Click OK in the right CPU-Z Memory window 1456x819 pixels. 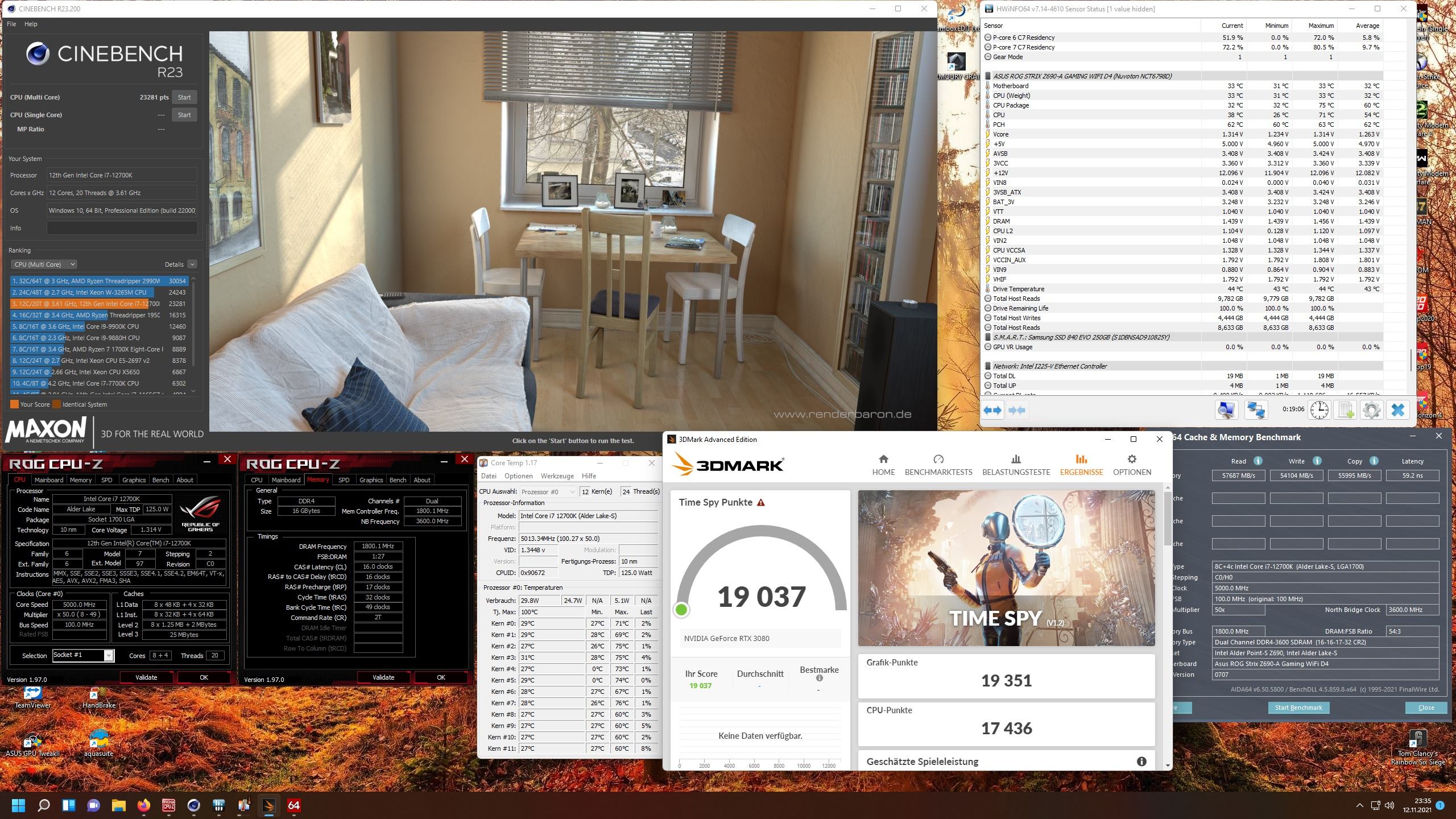441,677
